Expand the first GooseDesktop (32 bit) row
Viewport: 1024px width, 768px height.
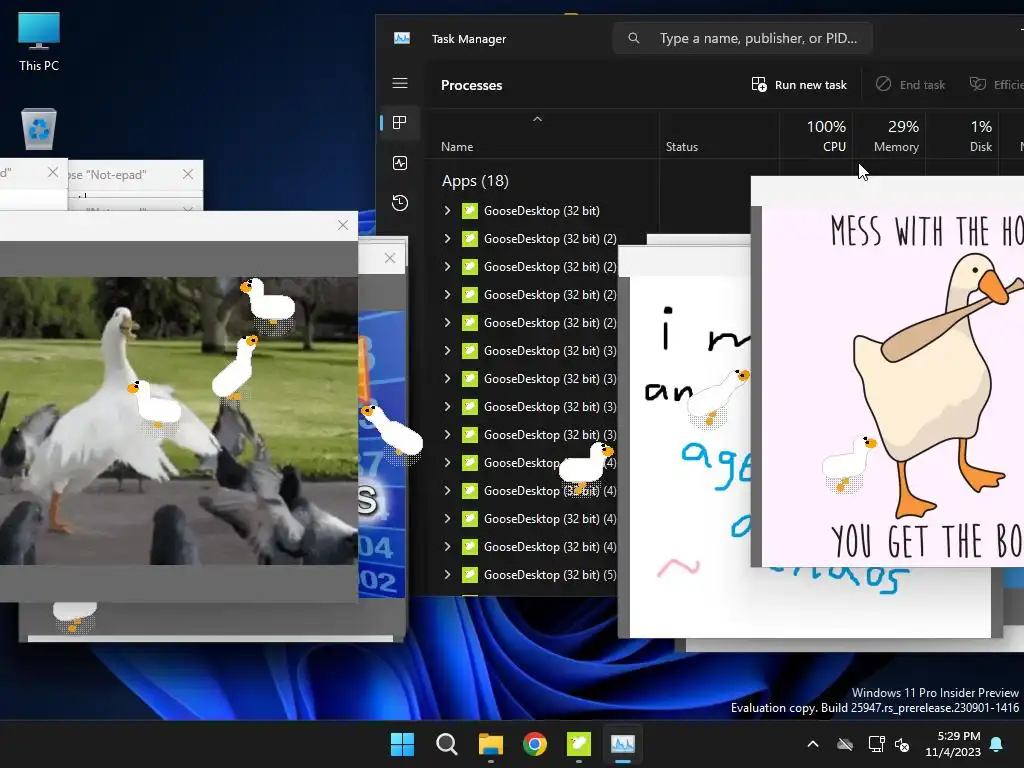pos(447,210)
